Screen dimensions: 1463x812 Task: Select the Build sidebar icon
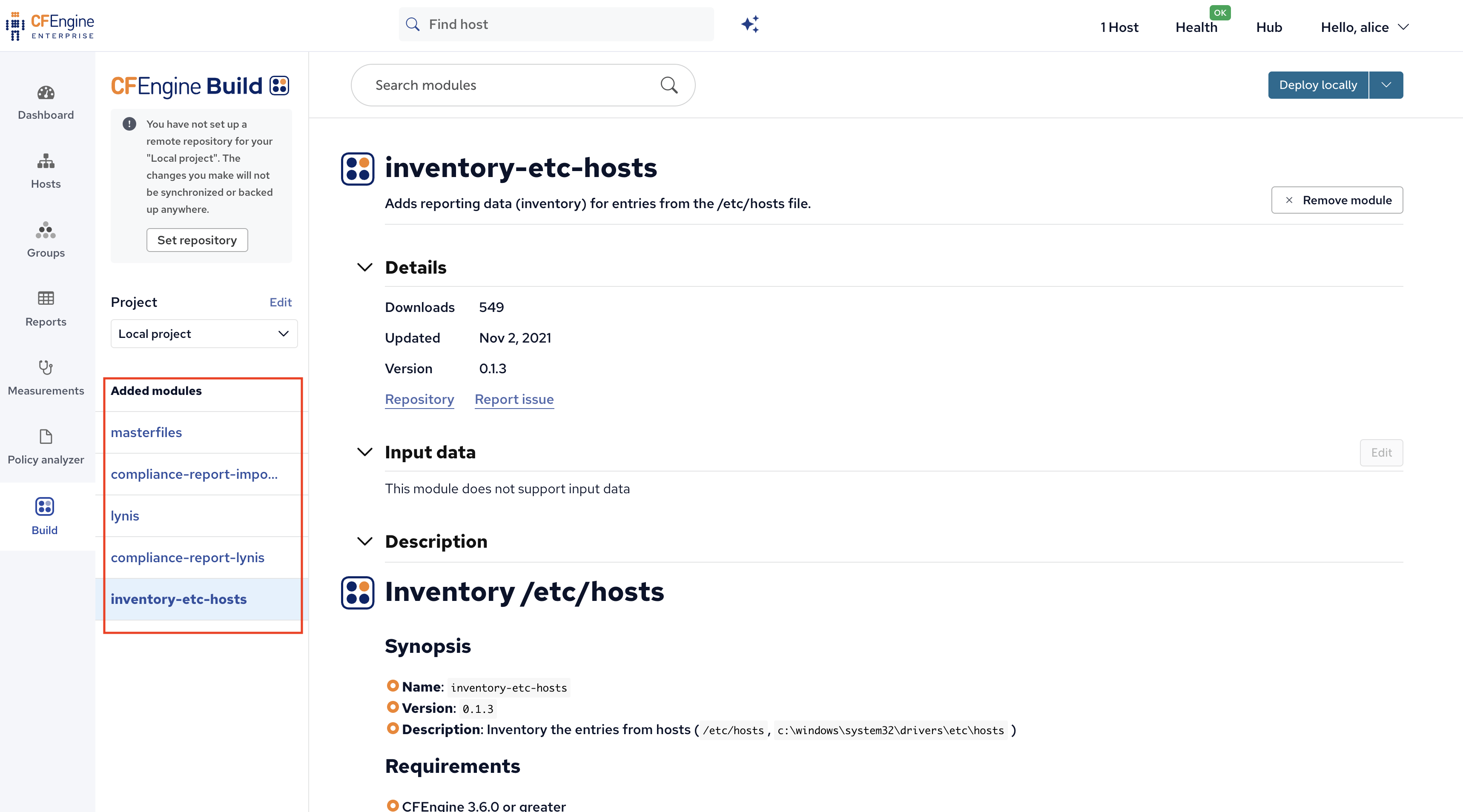pyautogui.click(x=44, y=506)
